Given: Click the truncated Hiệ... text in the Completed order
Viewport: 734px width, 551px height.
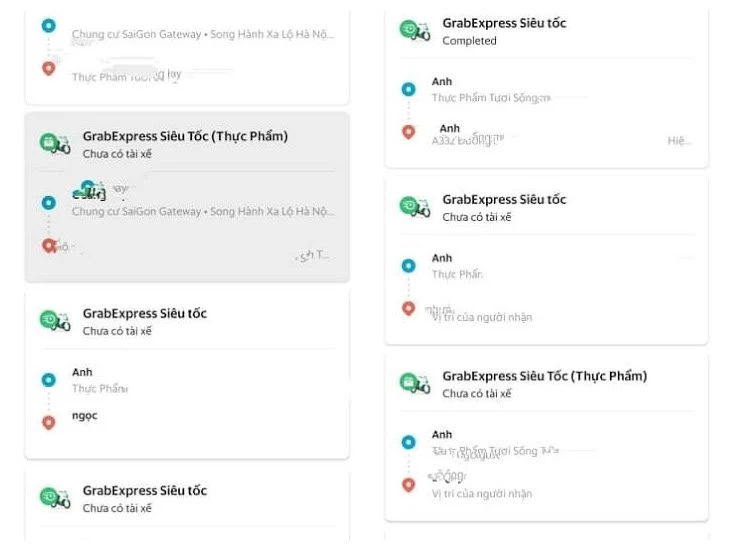Looking at the screenshot, I should pyautogui.click(x=679, y=141).
